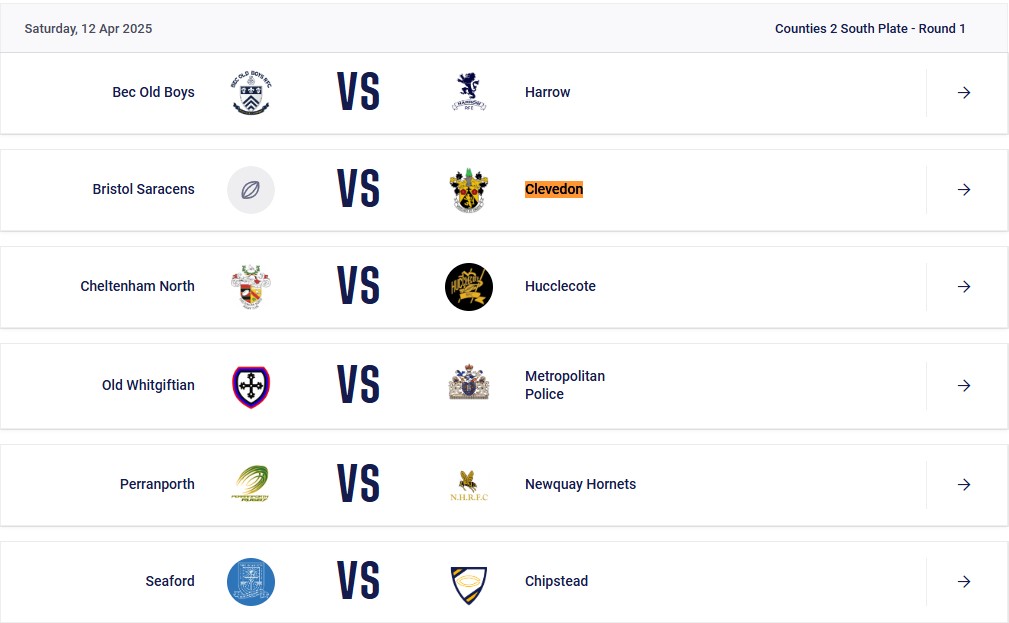This screenshot has width=1009, height=623.
Task: Open Bec Old Boys vs Harrow match arrow
Action: click(x=964, y=92)
